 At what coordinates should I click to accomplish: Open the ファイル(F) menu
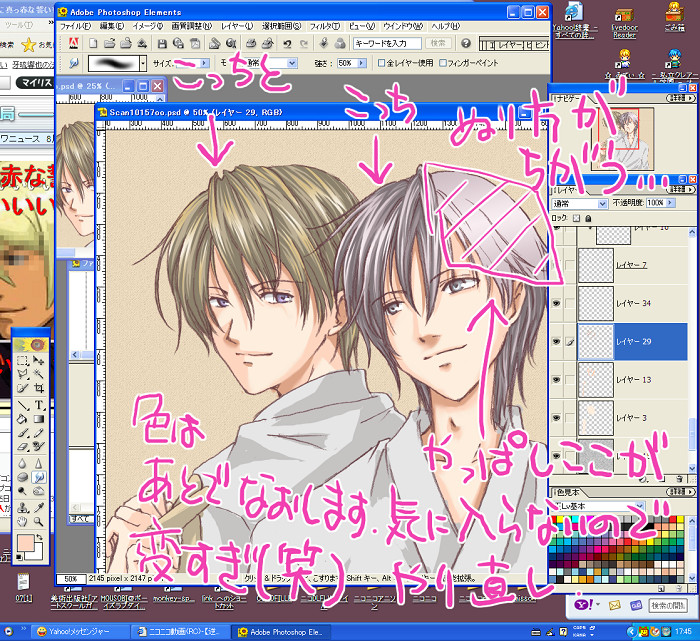tap(75, 26)
